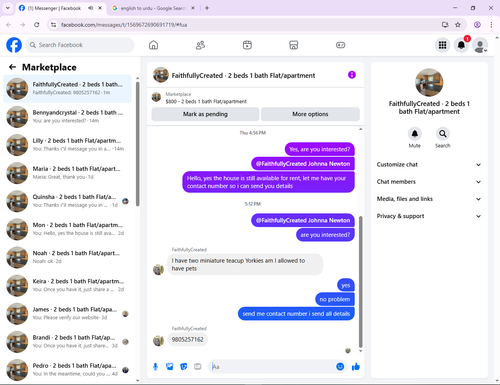Open the notifications bell with badge
This screenshot has width=500, height=385.
(461, 45)
